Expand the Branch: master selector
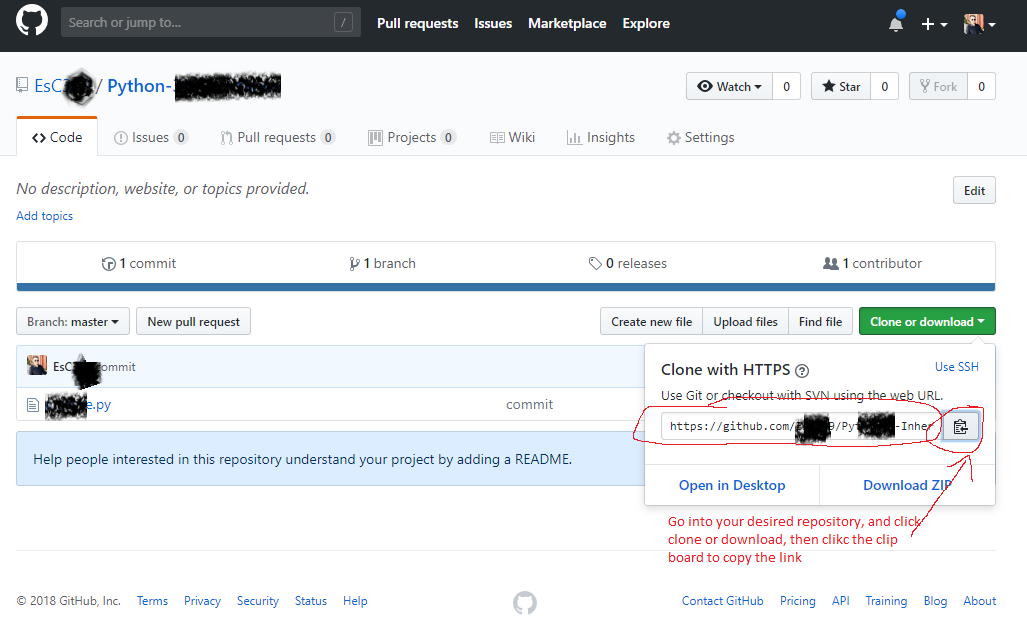1027x624 pixels. click(72, 321)
